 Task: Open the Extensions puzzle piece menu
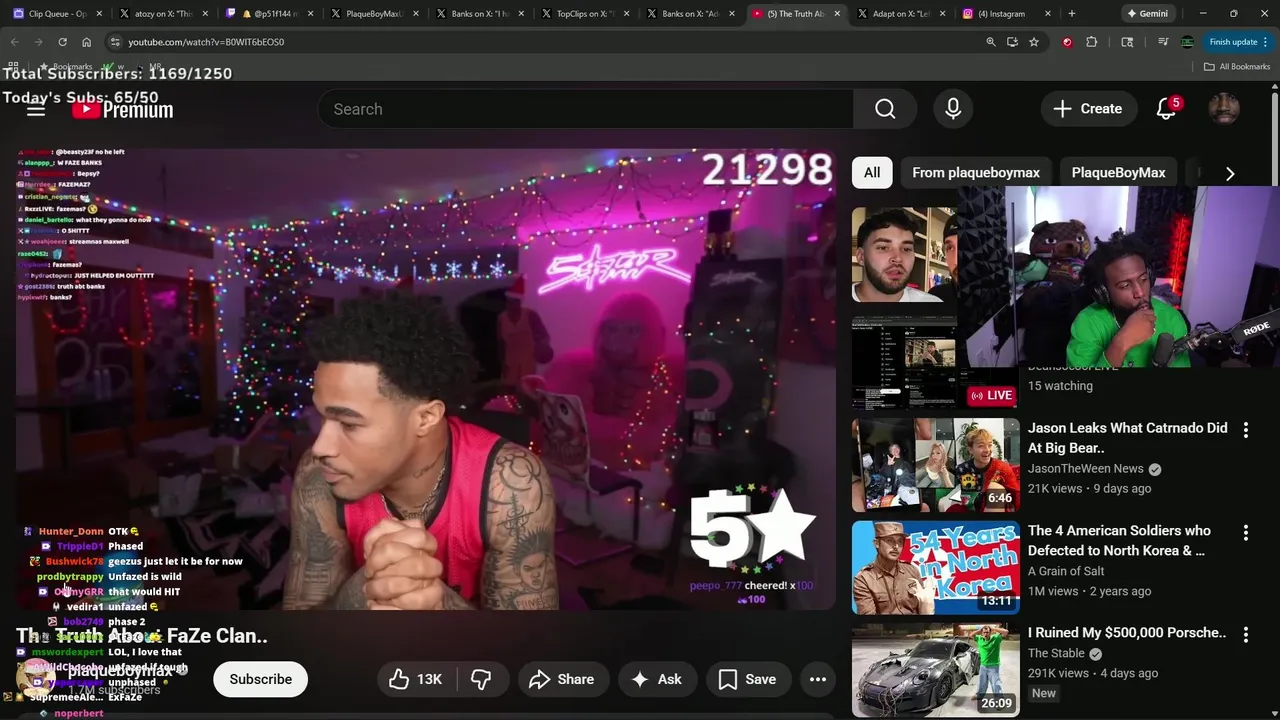coord(1091,42)
